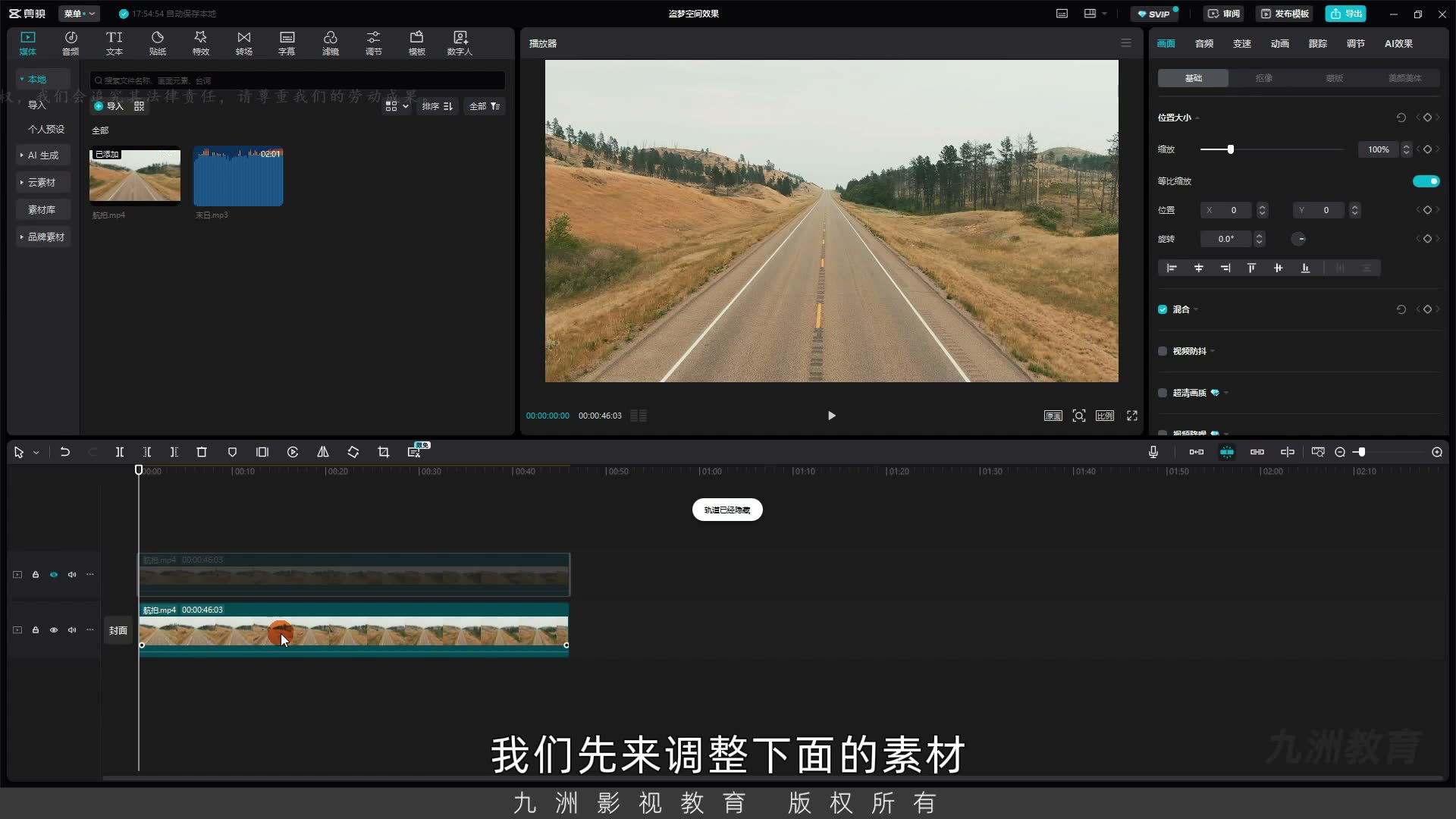Open the media view layout dropdown
This screenshot has height=819, width=1456.
pos(397,106)
